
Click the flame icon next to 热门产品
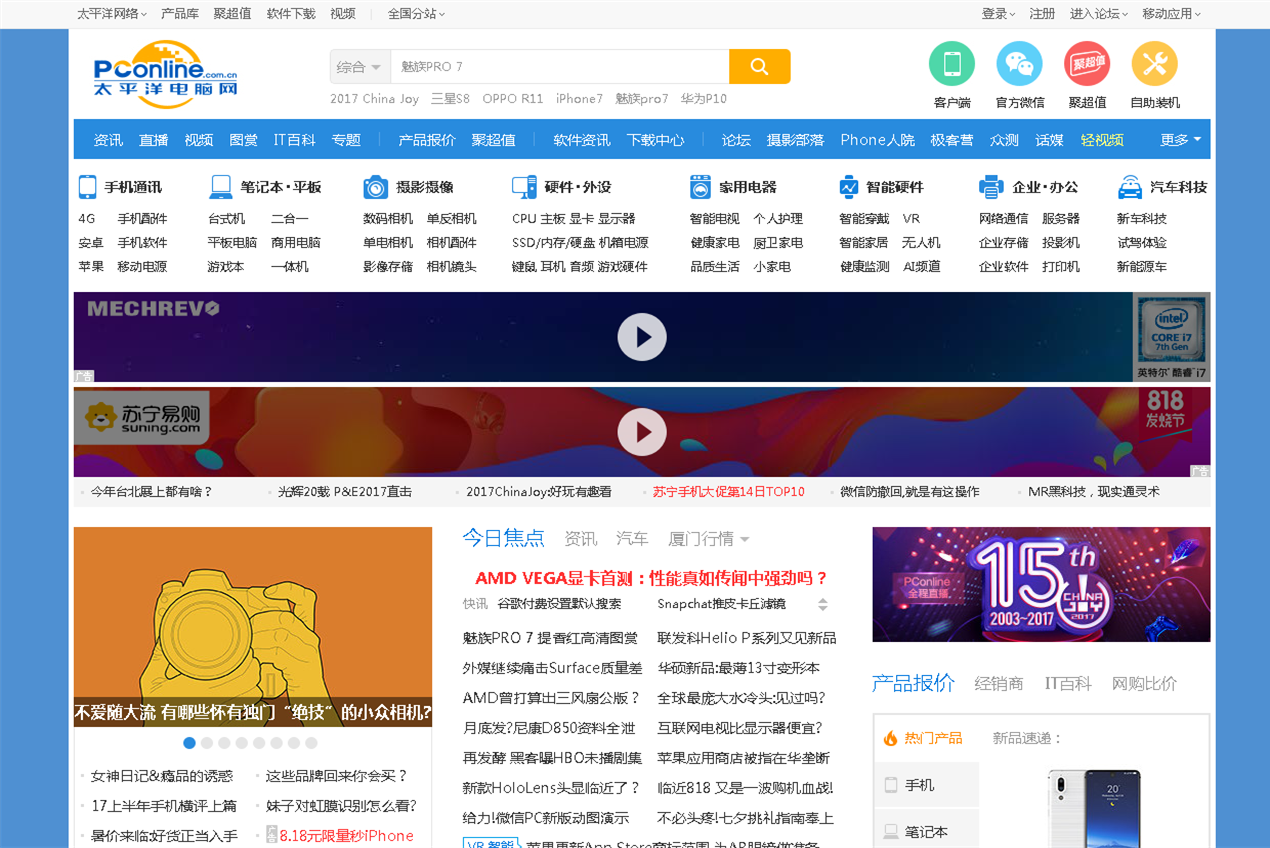pos(890,738)
